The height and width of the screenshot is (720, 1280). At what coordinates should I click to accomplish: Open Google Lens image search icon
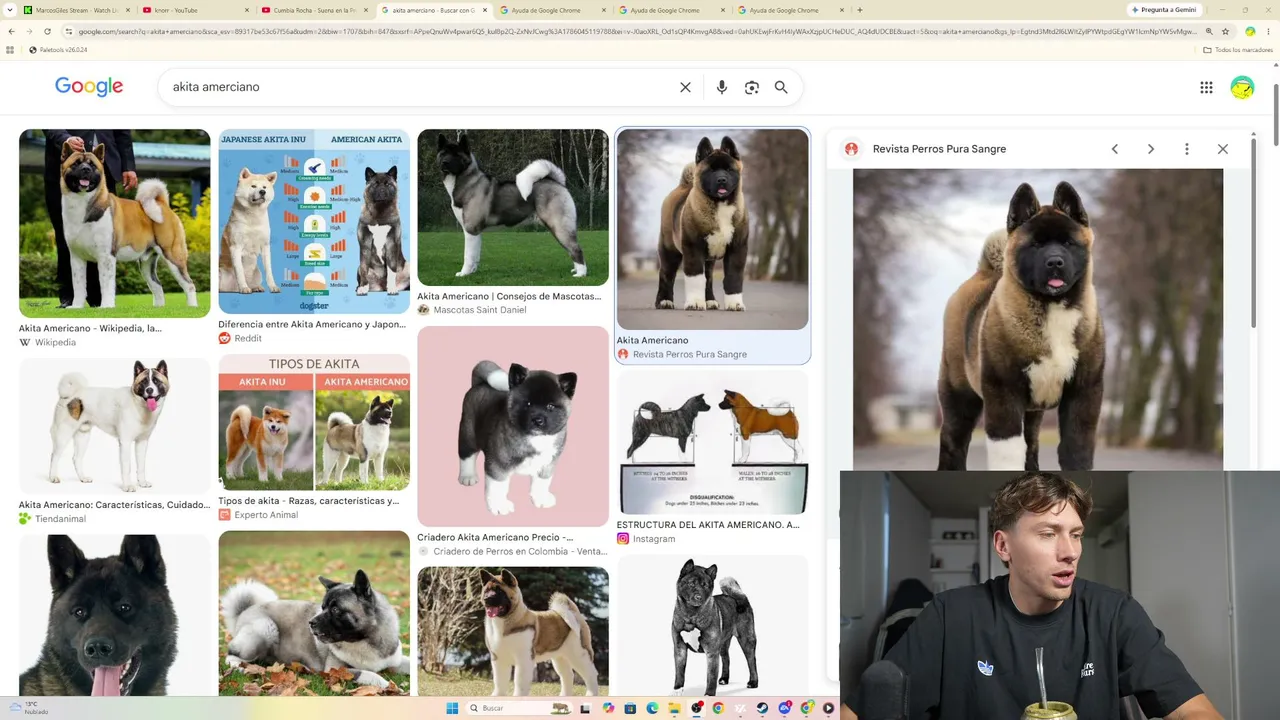tap(752, 87)
